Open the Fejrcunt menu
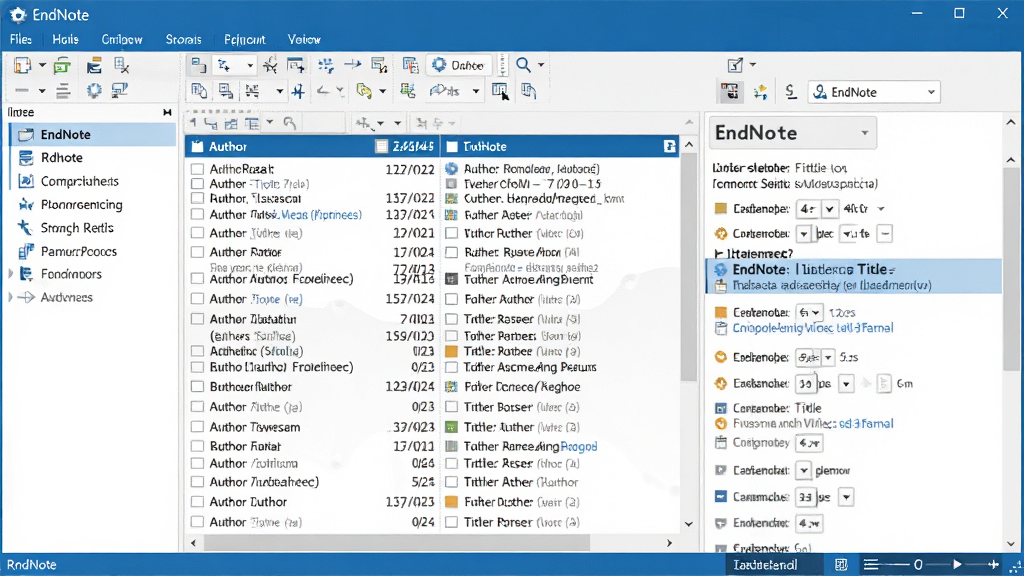 pyautogui.click(x=244, y=39)
